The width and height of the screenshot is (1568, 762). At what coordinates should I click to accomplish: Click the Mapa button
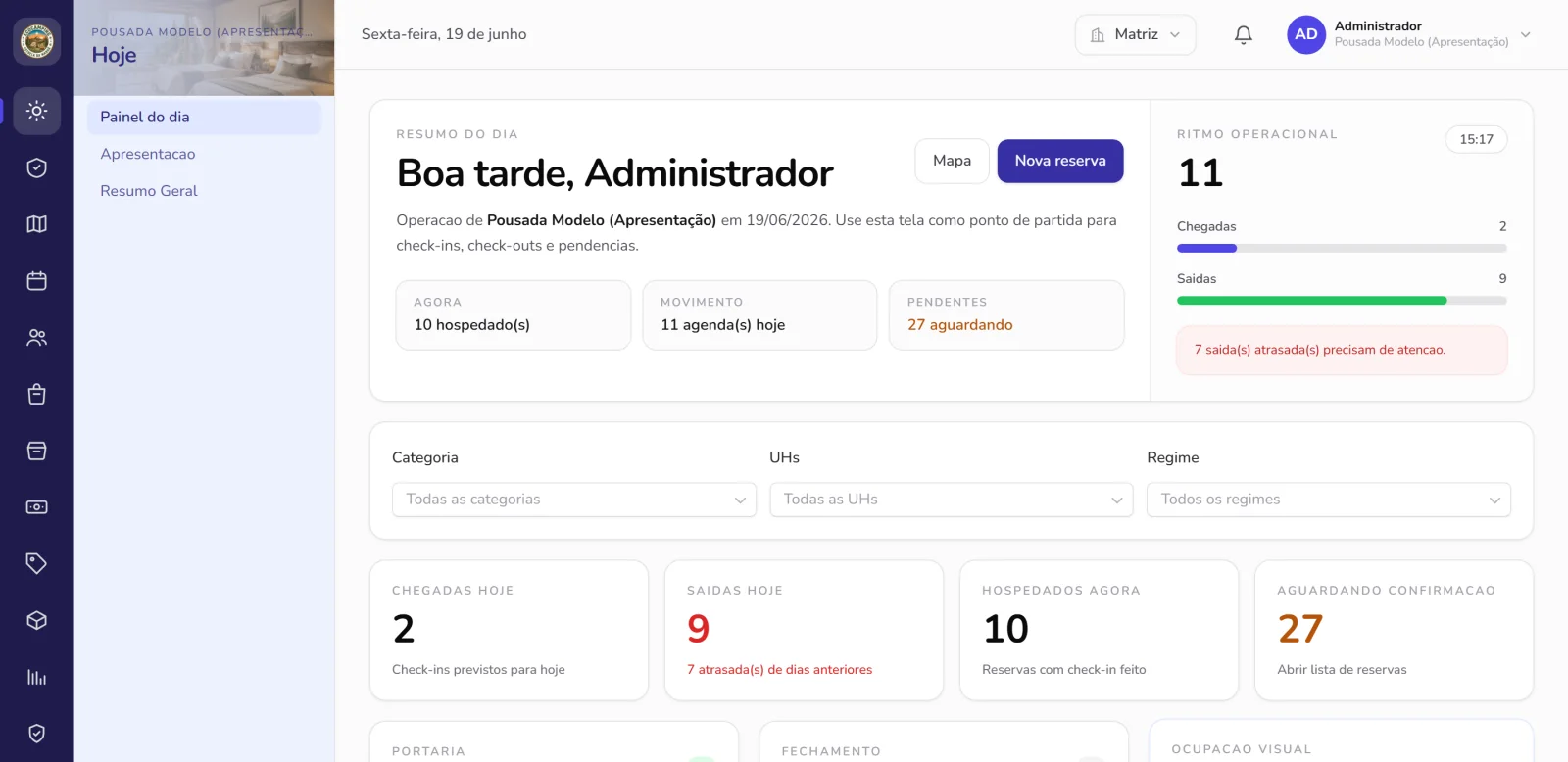click(952, 161)
